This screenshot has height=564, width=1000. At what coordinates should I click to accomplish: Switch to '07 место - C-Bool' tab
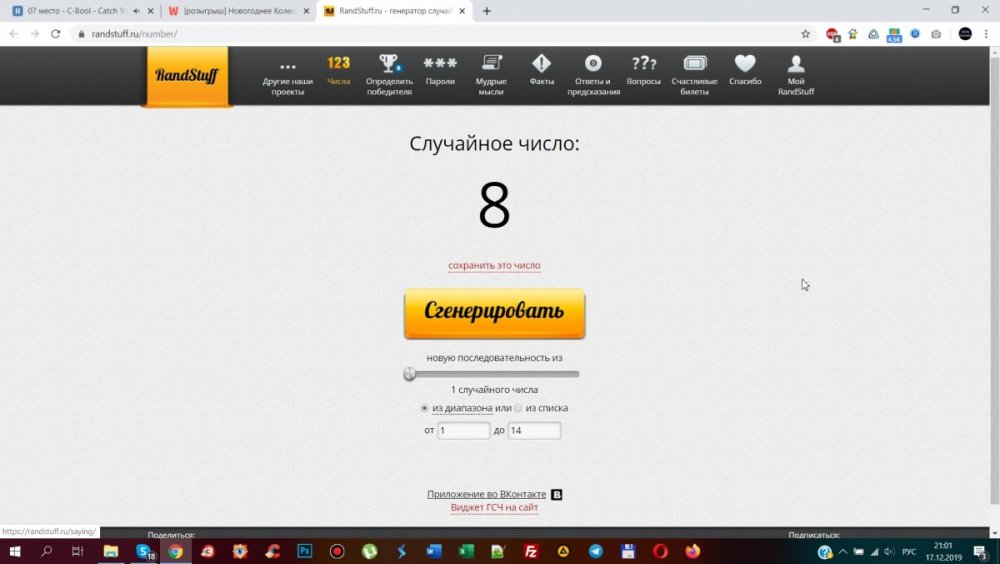tap(77, 11)
